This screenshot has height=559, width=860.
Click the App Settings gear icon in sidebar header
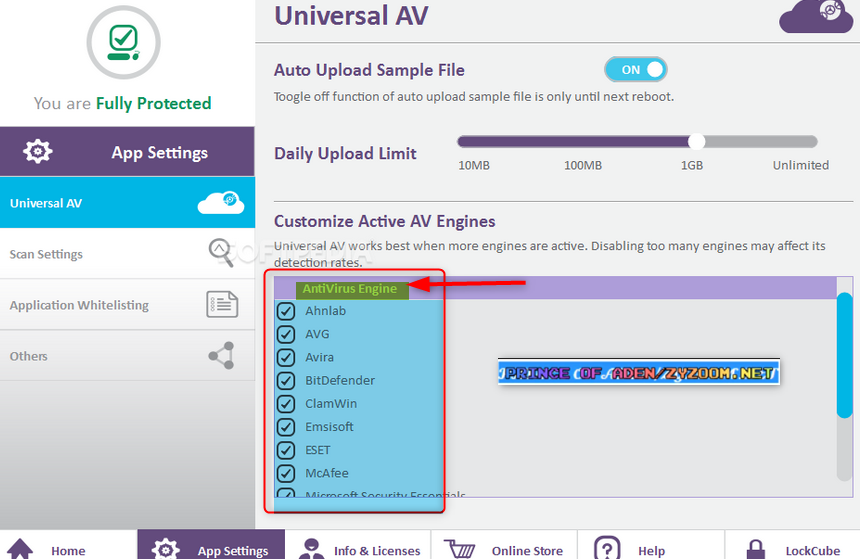[38, 151]
